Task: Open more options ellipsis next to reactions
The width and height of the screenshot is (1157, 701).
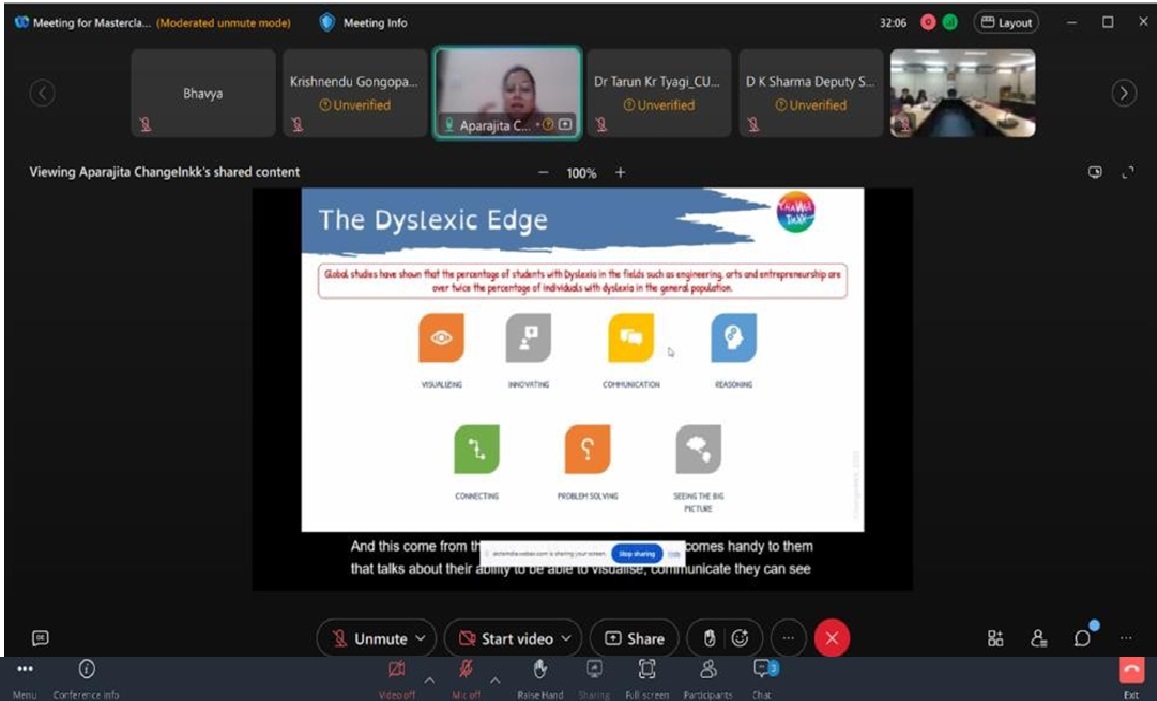Action: point(789,638)
